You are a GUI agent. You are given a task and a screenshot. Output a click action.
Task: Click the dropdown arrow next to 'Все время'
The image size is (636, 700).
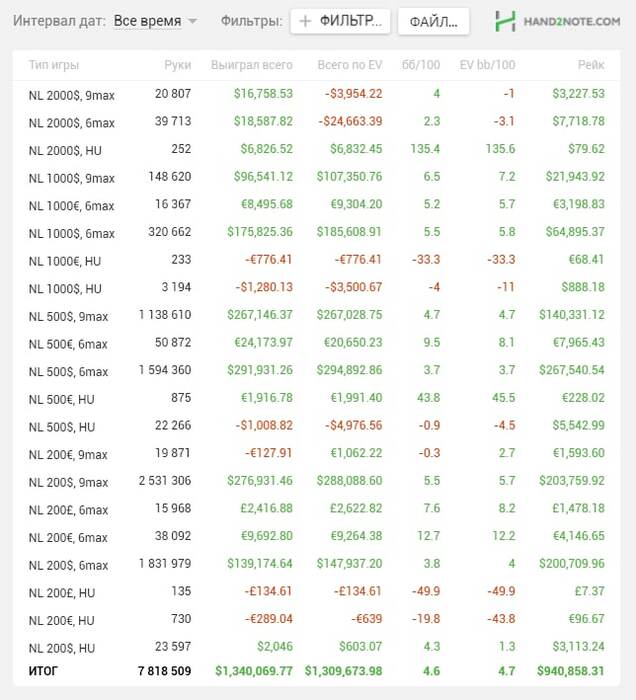pyautogui.click(x=192, y=21)
